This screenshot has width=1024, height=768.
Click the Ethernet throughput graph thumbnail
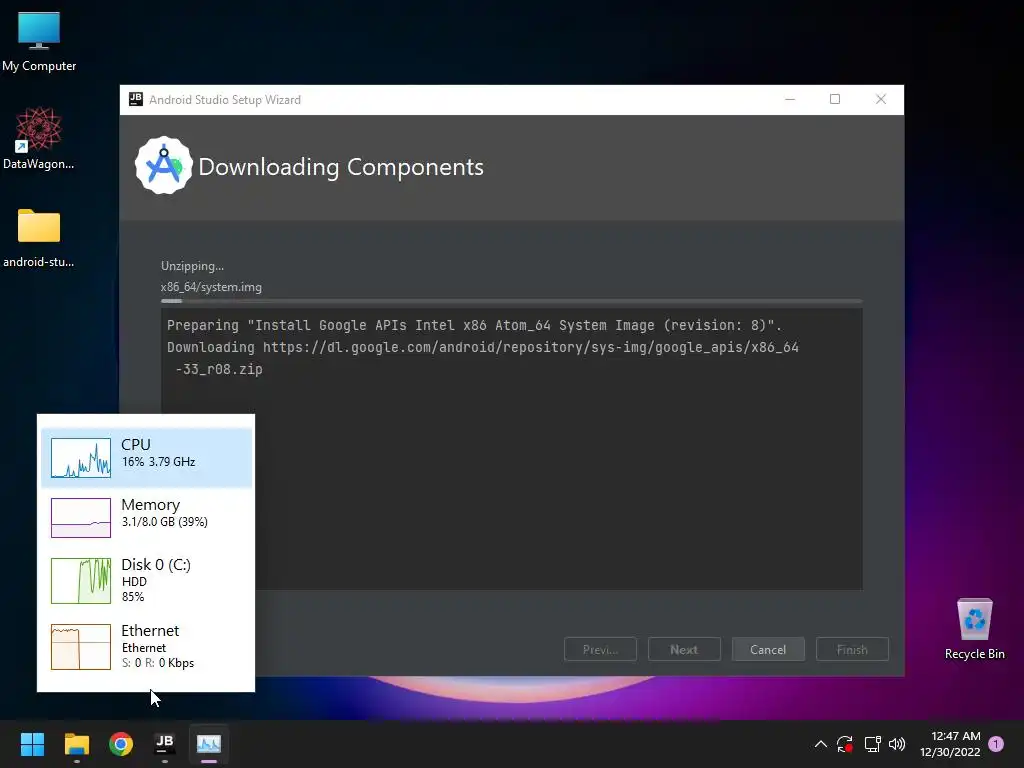coord(81,647)
